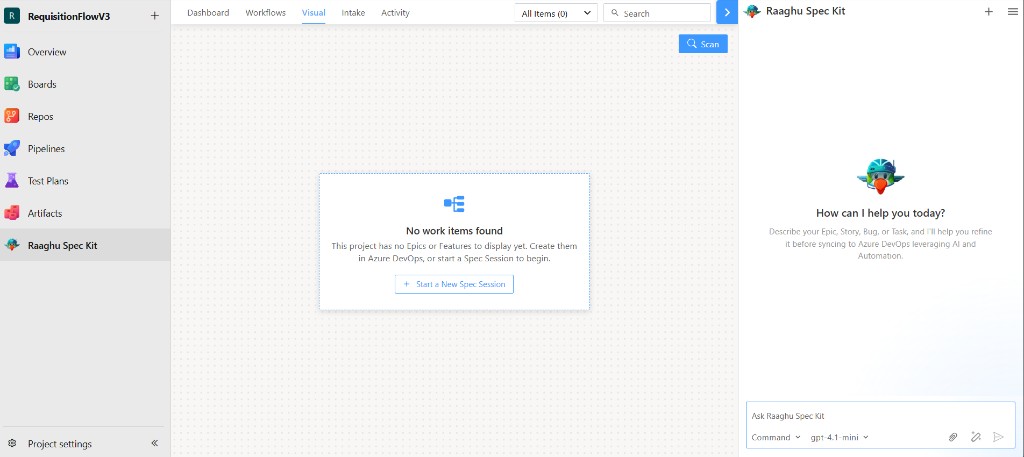This screenshot has height=457, width=1024.
Task: Open the Command dropdown
Action: click(x=776, y=437)
